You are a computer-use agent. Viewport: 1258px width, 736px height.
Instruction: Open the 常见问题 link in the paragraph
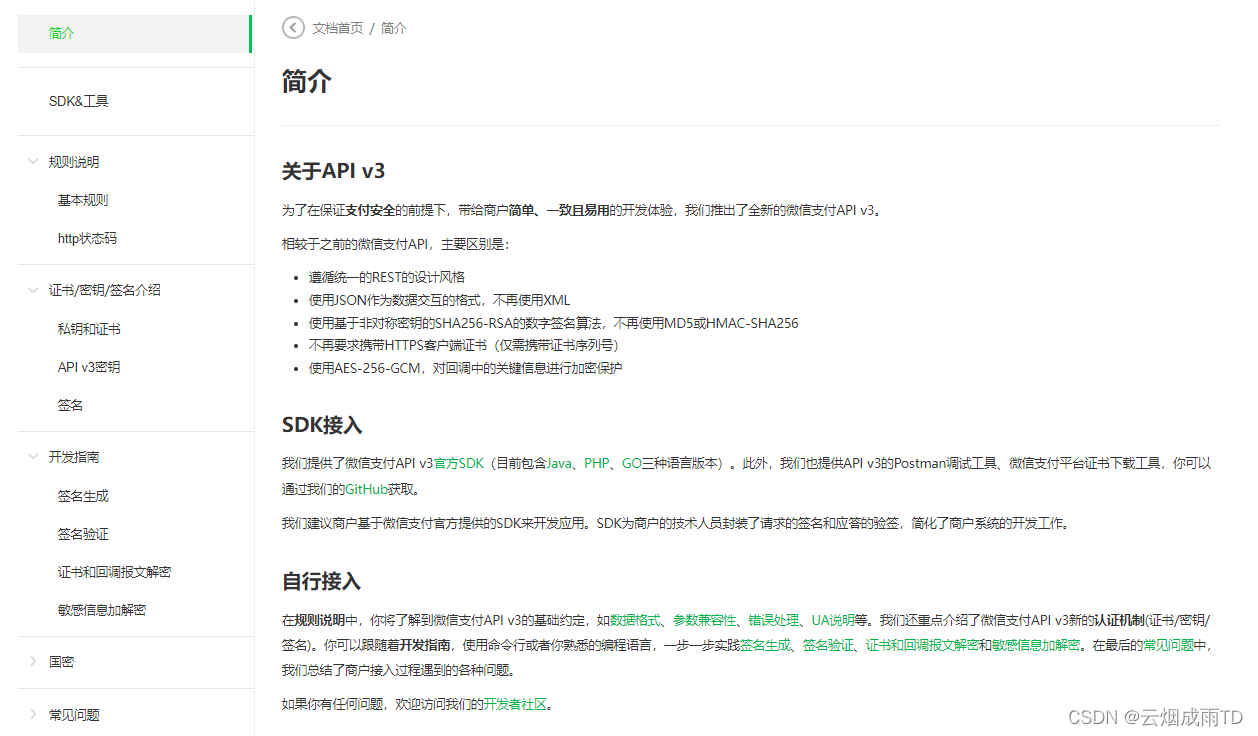(x=1169, y=645)
